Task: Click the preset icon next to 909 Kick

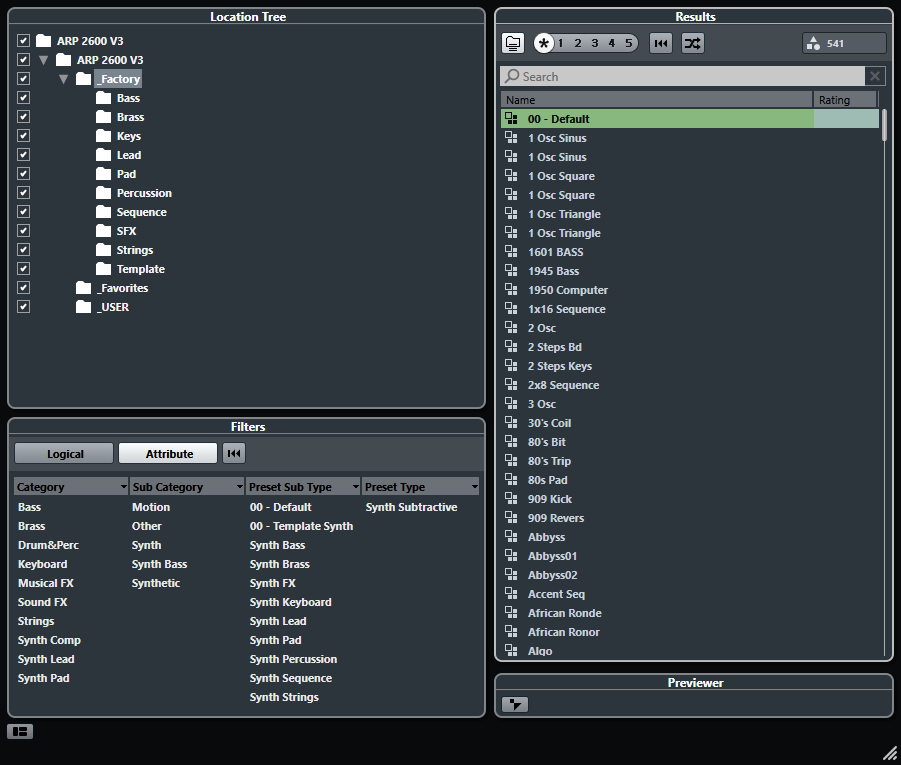Action: pos(511,498)
